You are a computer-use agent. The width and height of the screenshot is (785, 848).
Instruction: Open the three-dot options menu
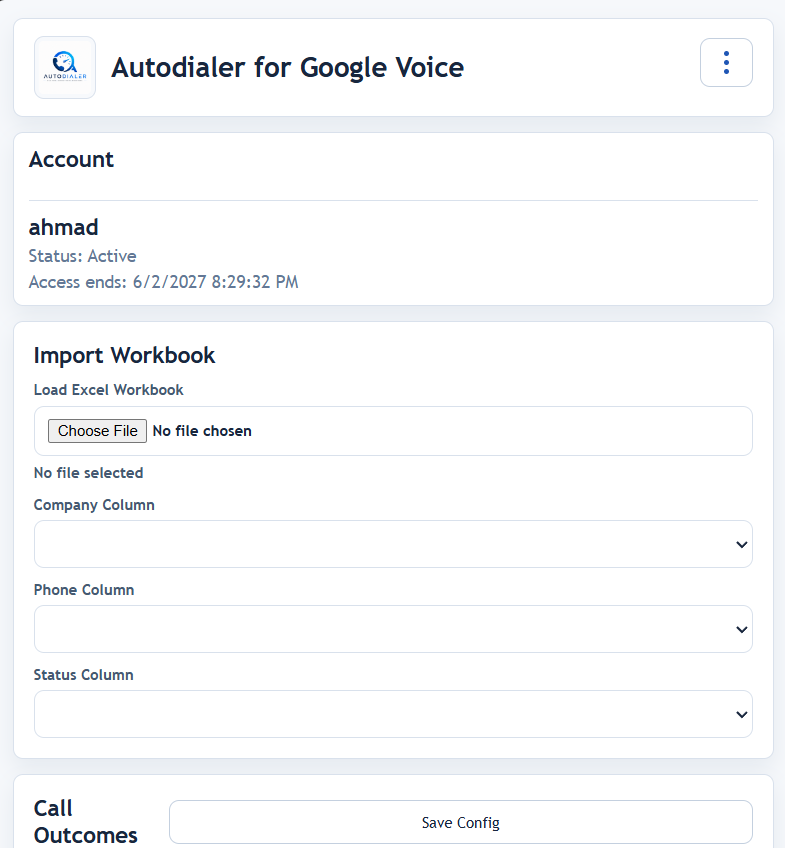726,63
